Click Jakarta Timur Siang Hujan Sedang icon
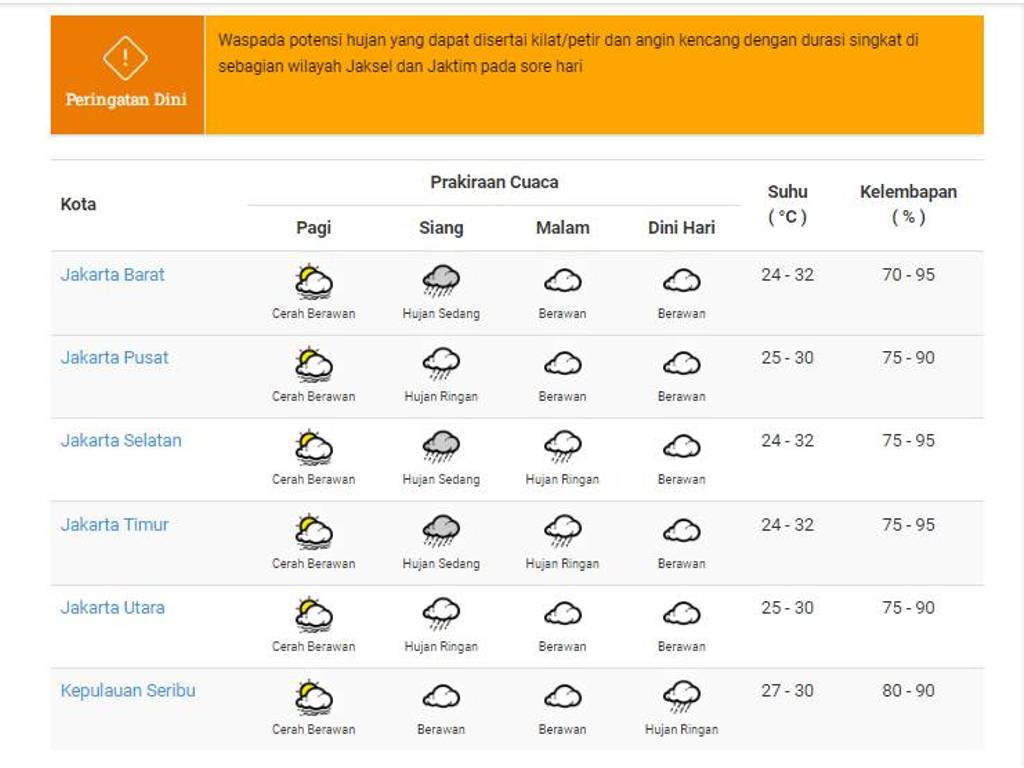 pos(441,530)
